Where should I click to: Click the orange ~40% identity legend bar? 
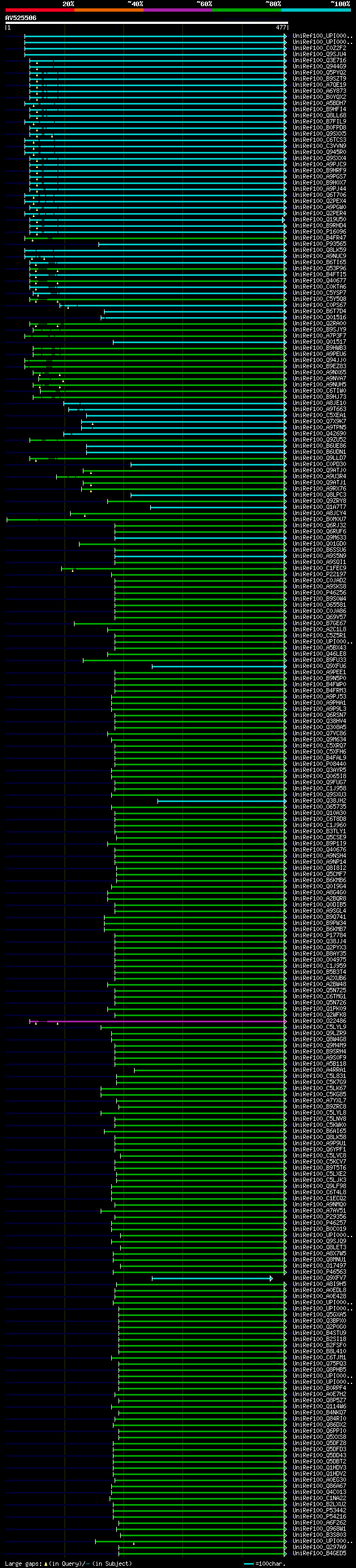[109, 10]
